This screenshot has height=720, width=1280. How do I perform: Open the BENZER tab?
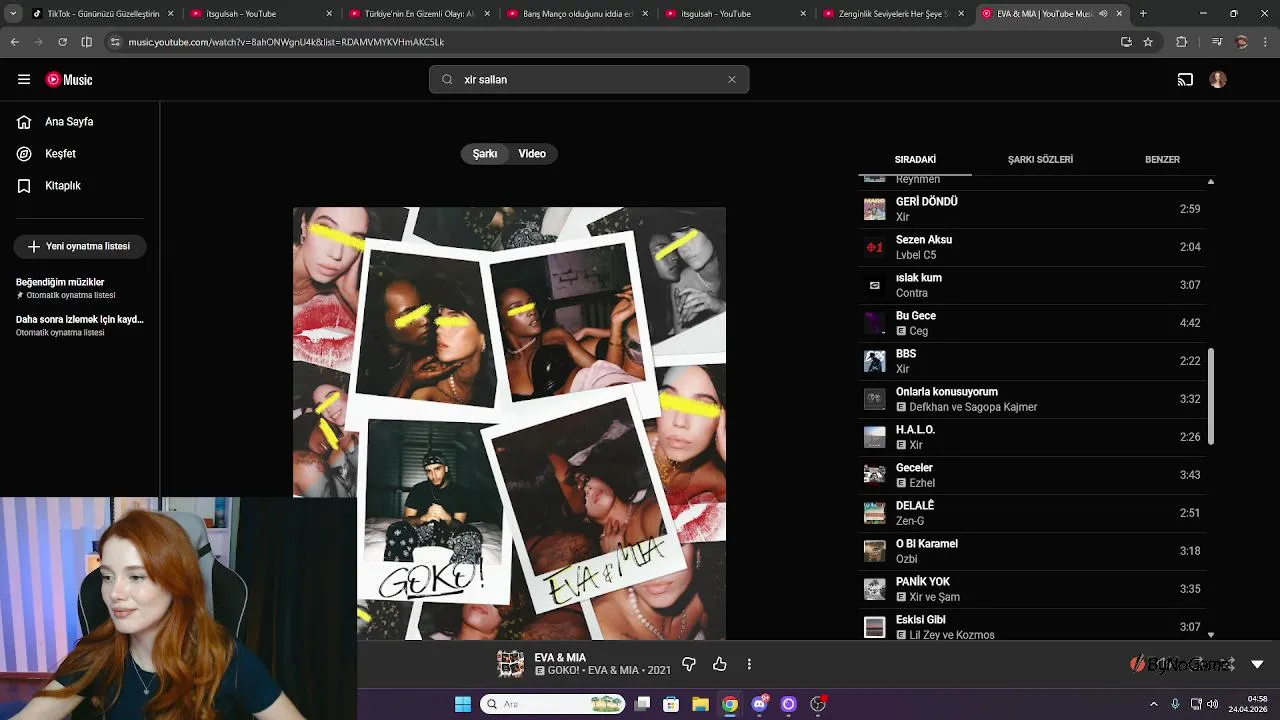click(1162, 160)
